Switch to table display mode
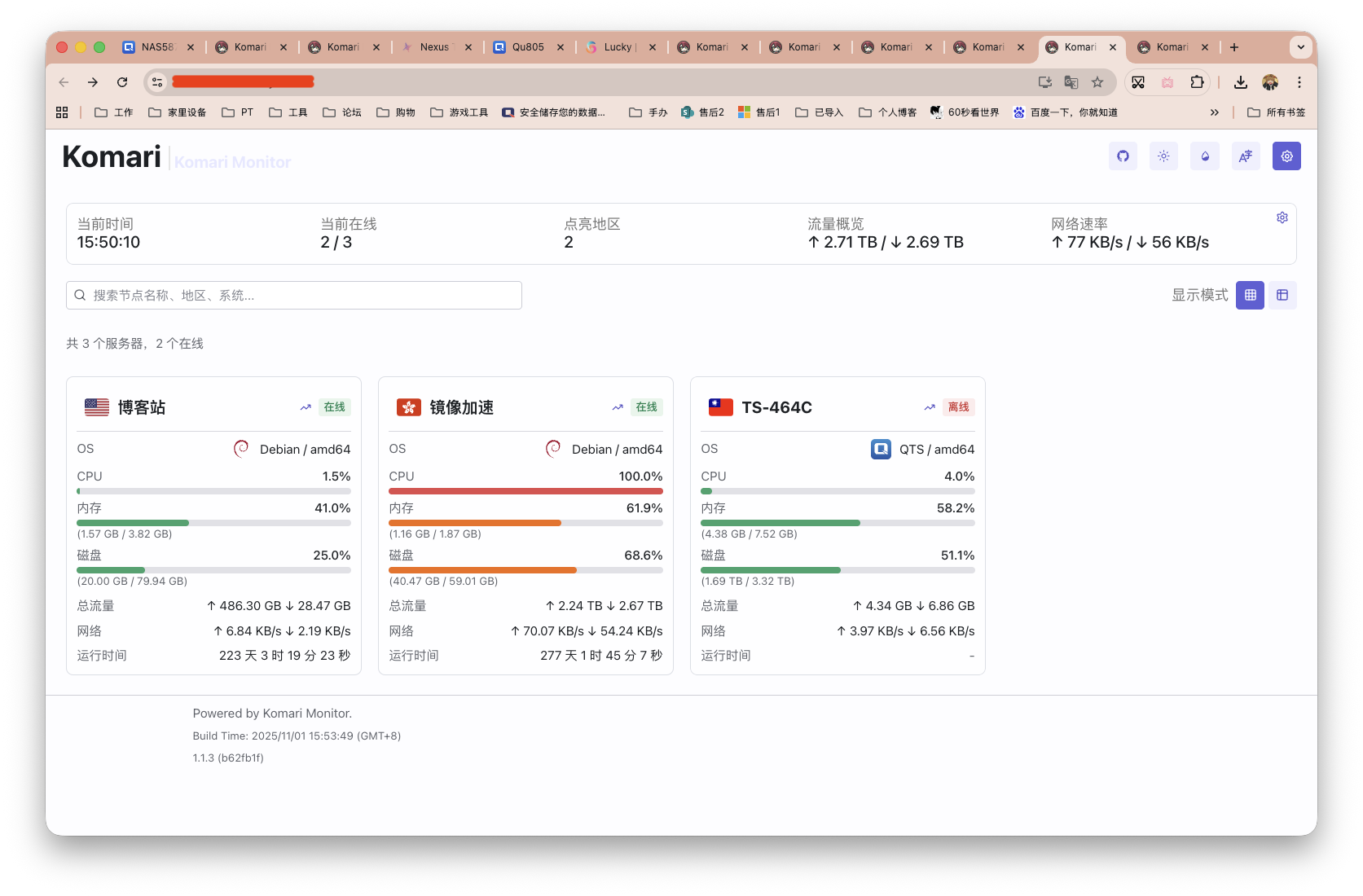1363x896 pixels. click(1282, 295)
